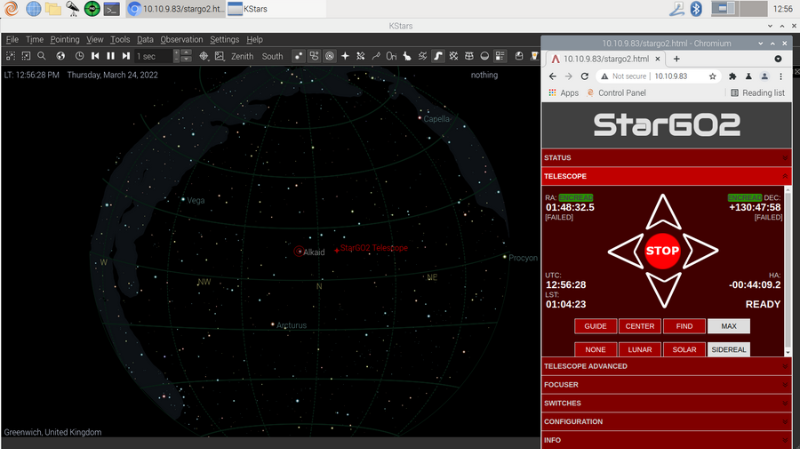Toggle stars display in KStars toolbar
The height and width of the screenshot is (449, 800).
pos(298,56)
